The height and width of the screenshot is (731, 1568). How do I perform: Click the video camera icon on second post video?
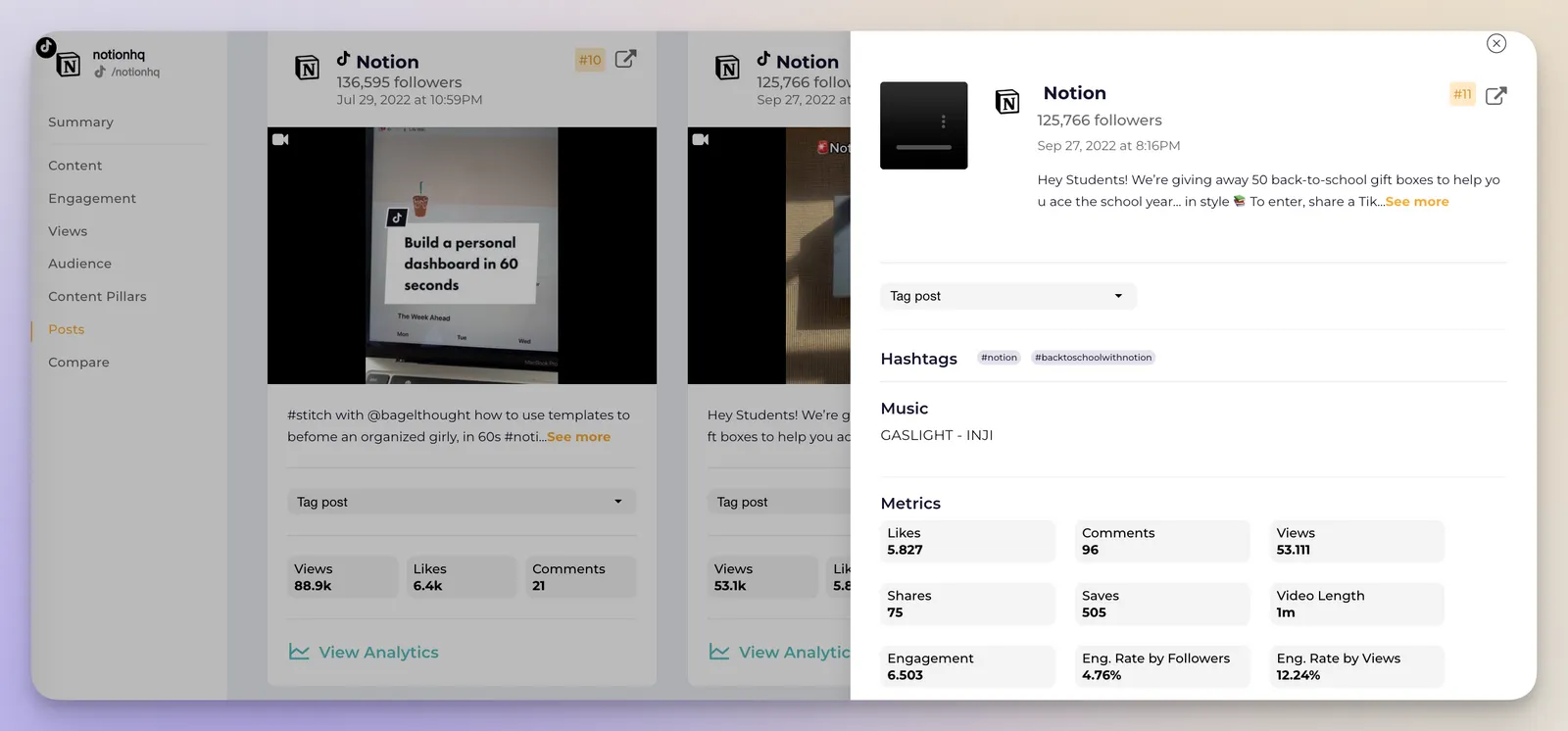[x=701, y=139]
